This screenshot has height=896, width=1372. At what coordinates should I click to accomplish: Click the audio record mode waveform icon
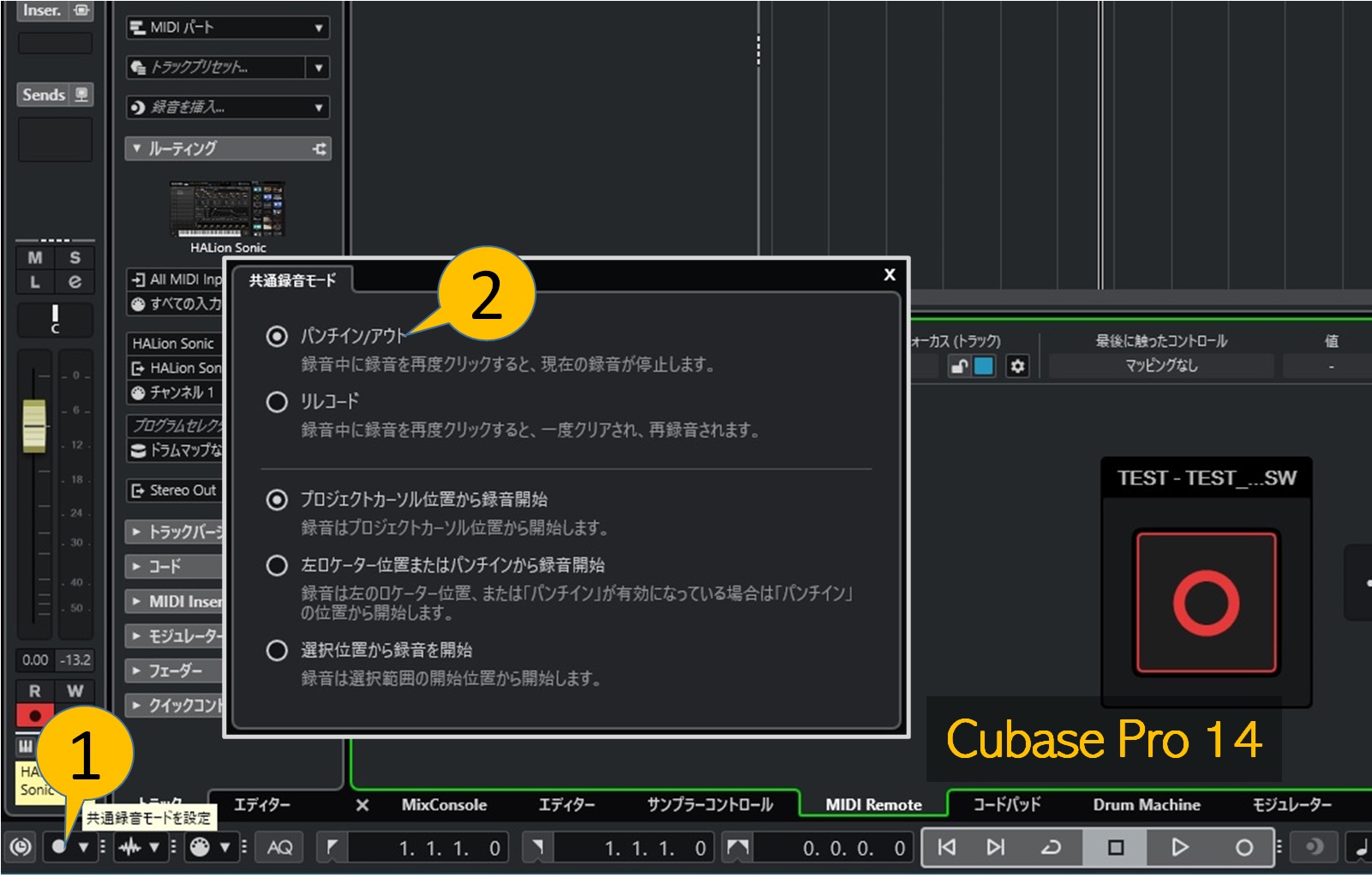129,847
